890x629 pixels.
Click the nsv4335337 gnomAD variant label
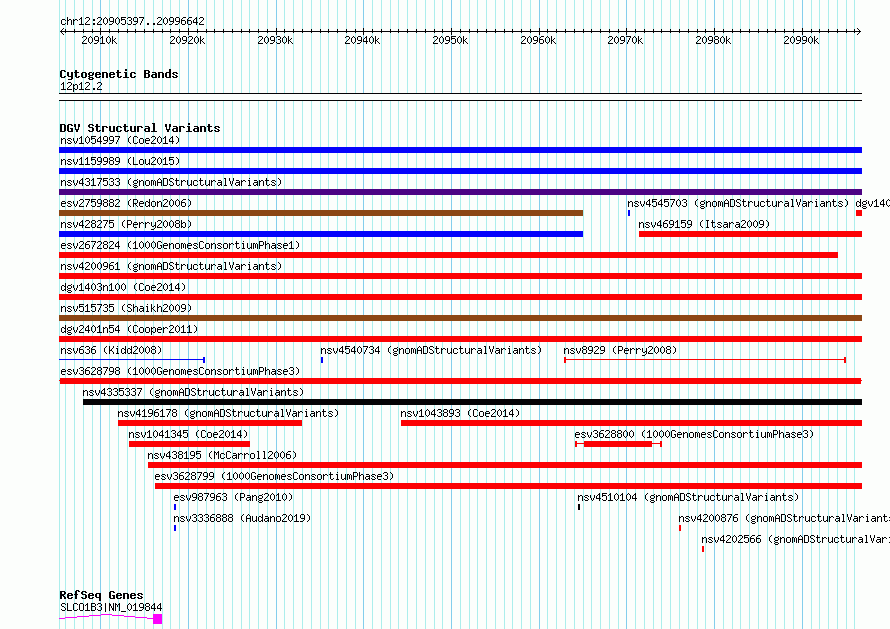[x=193, y=392]
